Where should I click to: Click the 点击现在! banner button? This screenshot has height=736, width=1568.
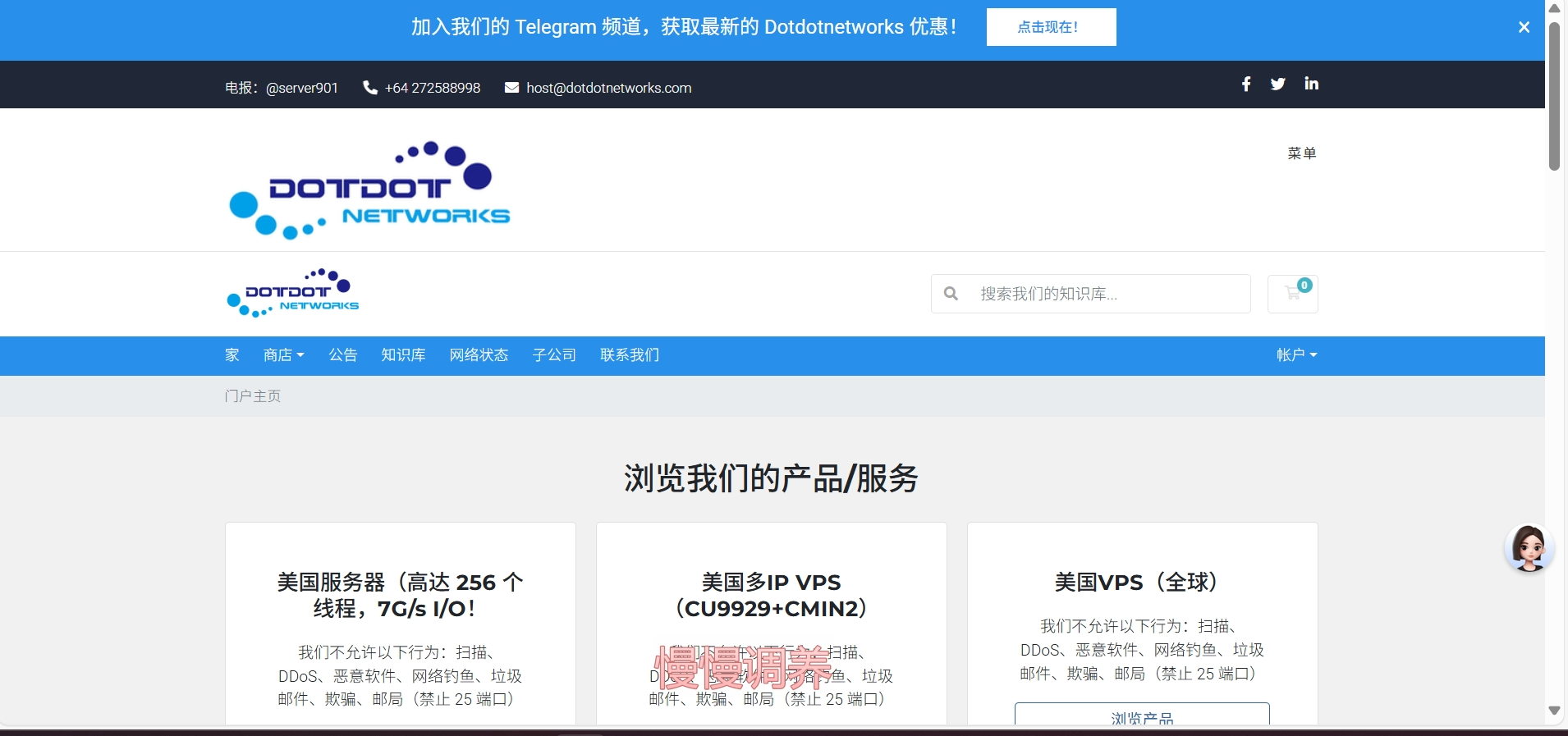(1051, 27)
